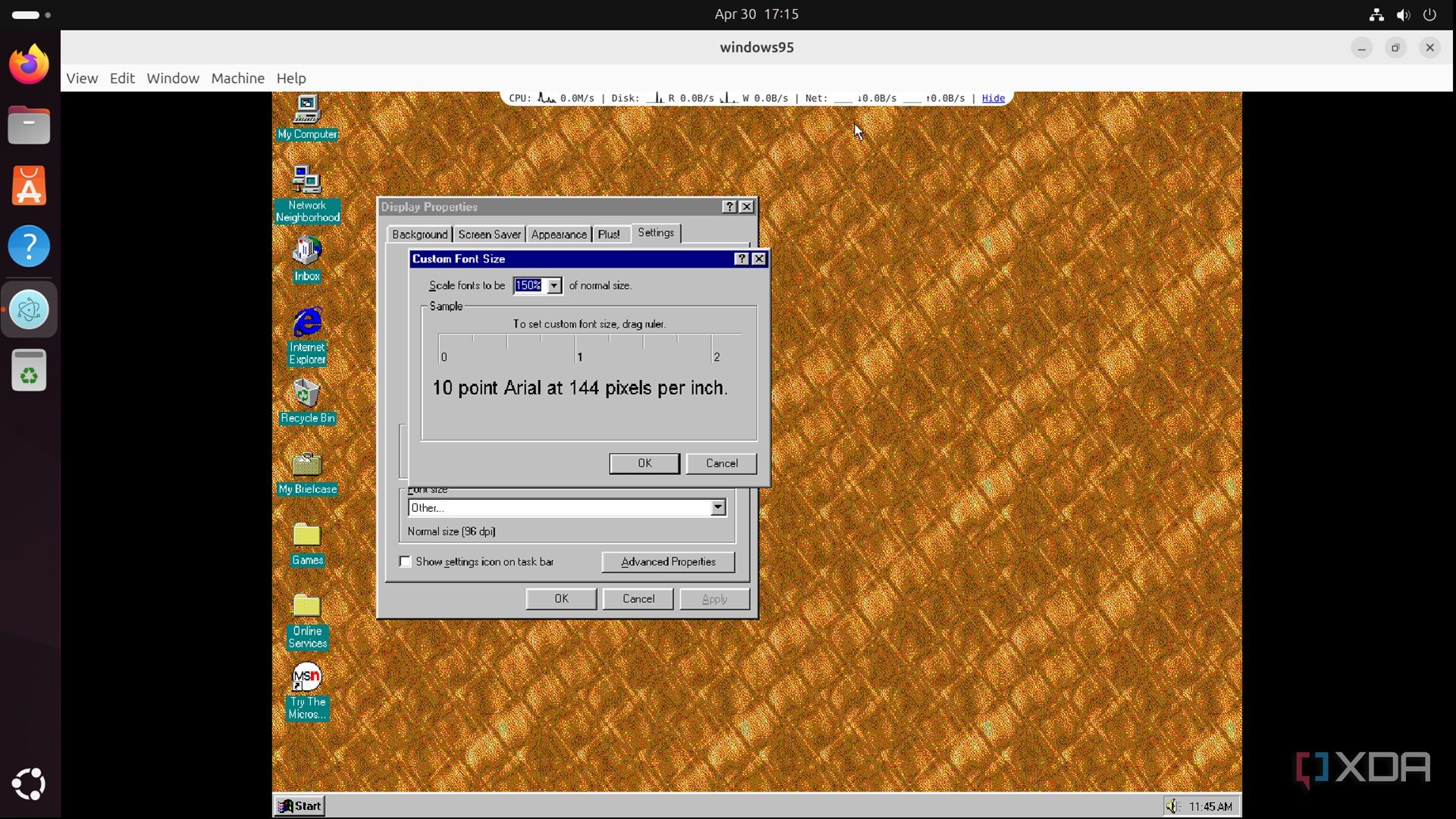Click the 11:45 AM taskbar clock
Screen dimensions: 1456x819
[1210, 806]
